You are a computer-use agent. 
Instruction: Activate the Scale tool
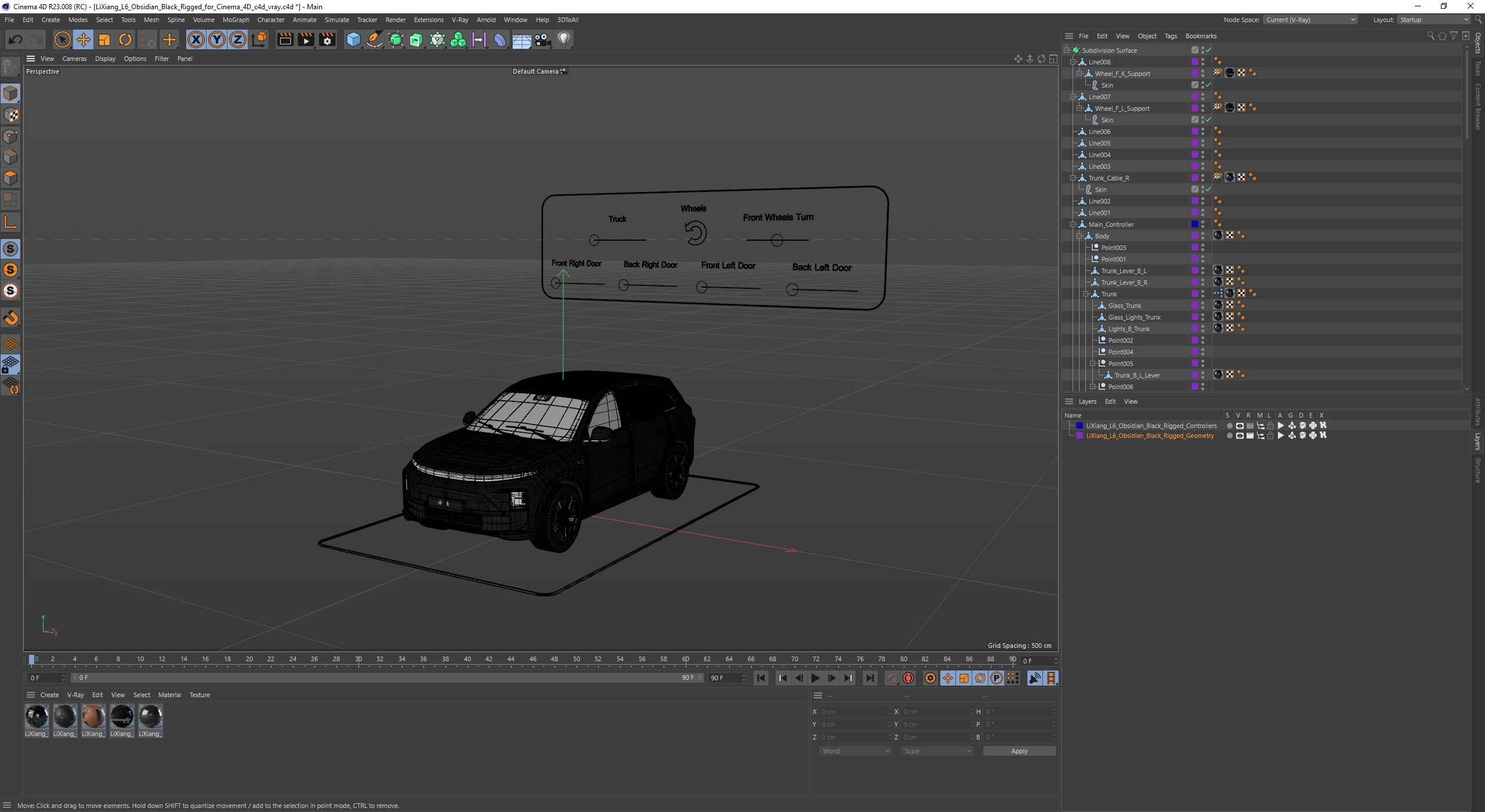(104, 39)
